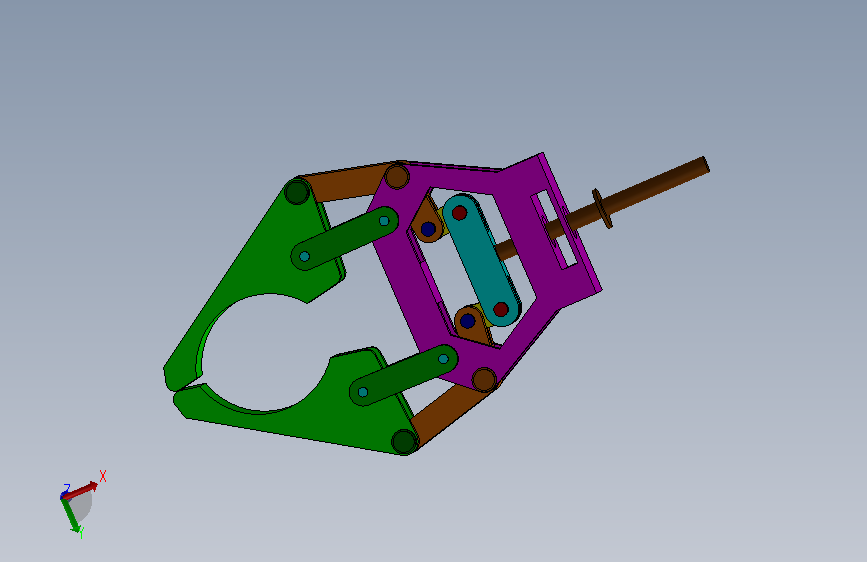Pick the brown pivot pin at frame bottom corner
The width and height of the screenshot is (867, 562).
click(x=484, y=380)
